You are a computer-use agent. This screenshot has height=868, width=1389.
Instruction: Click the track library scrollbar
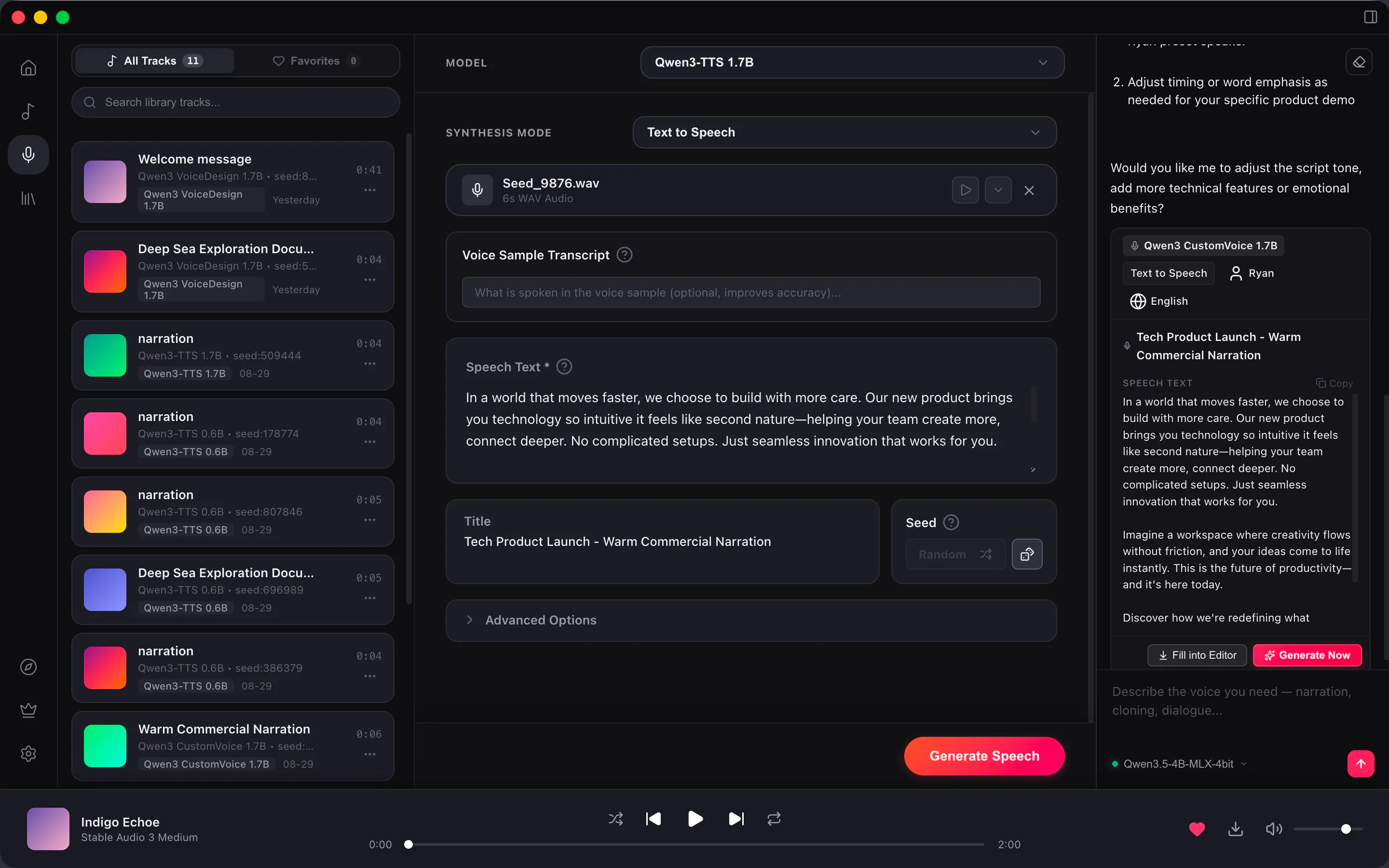click(x=409, y=367)
